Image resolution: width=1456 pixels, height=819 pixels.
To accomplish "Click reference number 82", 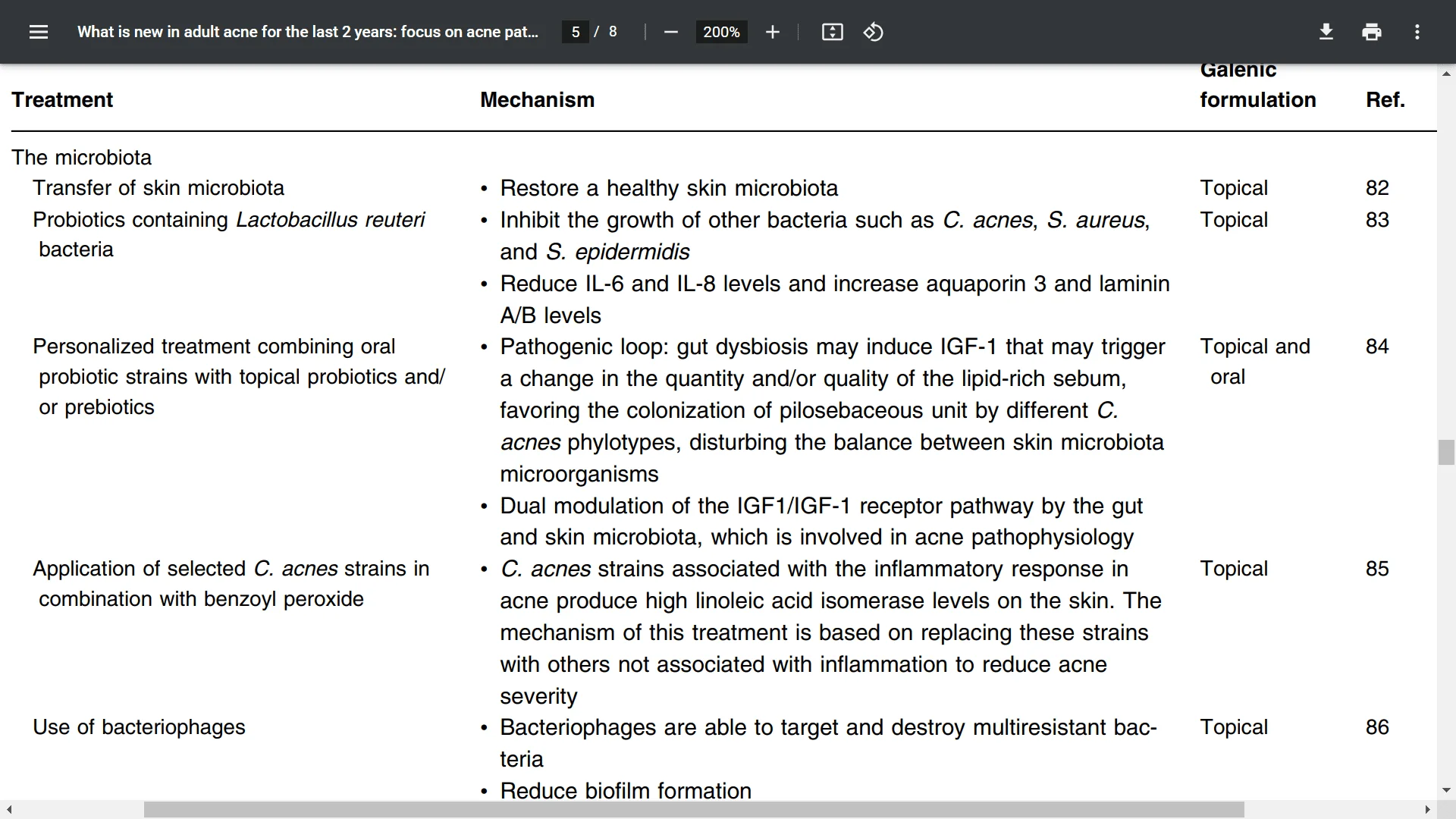I will coord(1377,187).
